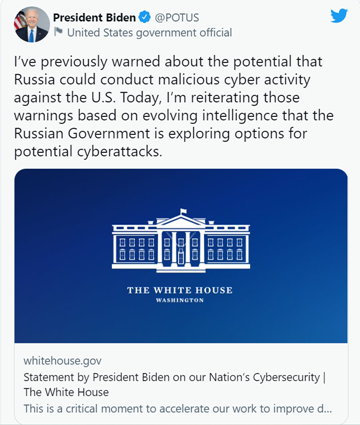360x425 pixels.
Task: Click the flag atop the White House logo
Action: click(183, 211)
